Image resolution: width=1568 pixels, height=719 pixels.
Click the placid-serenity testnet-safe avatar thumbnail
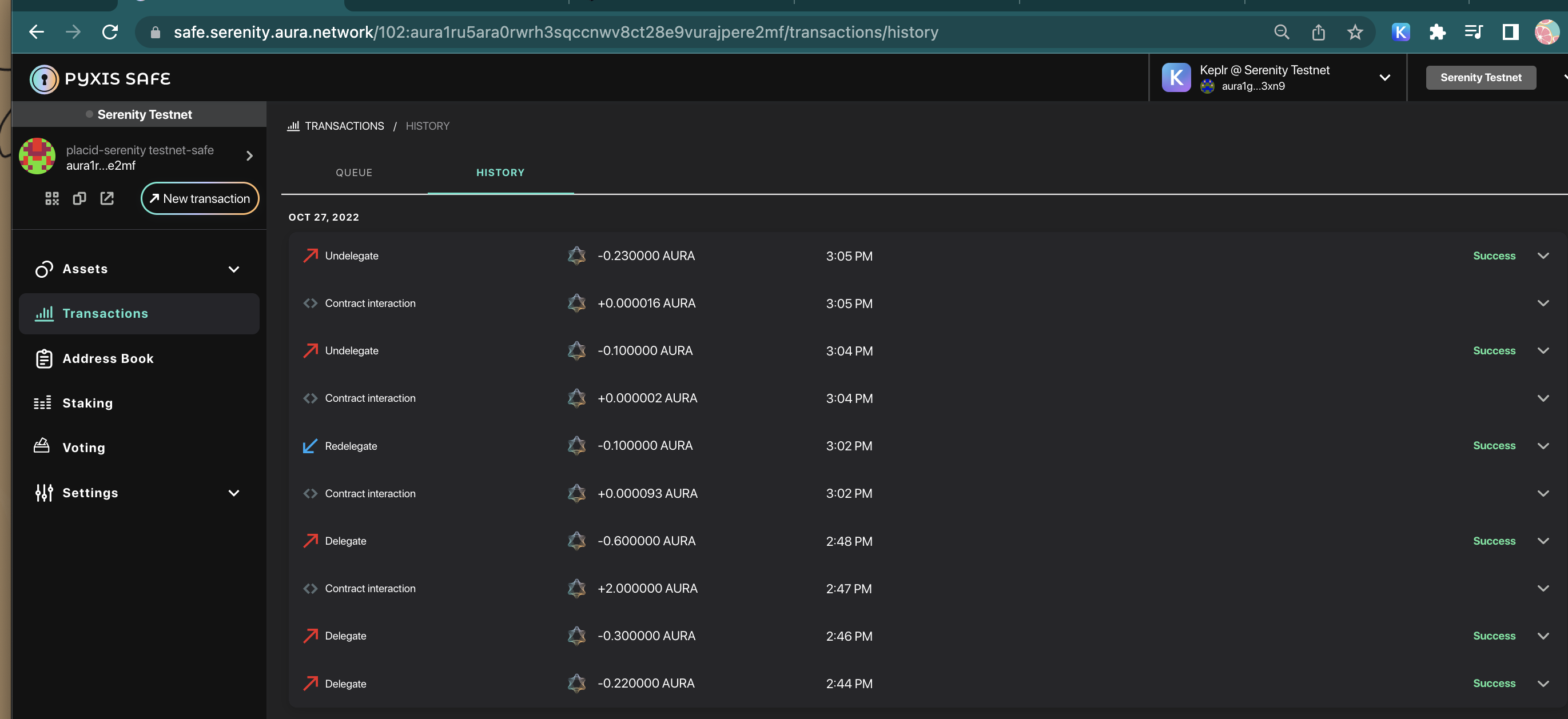37,155
